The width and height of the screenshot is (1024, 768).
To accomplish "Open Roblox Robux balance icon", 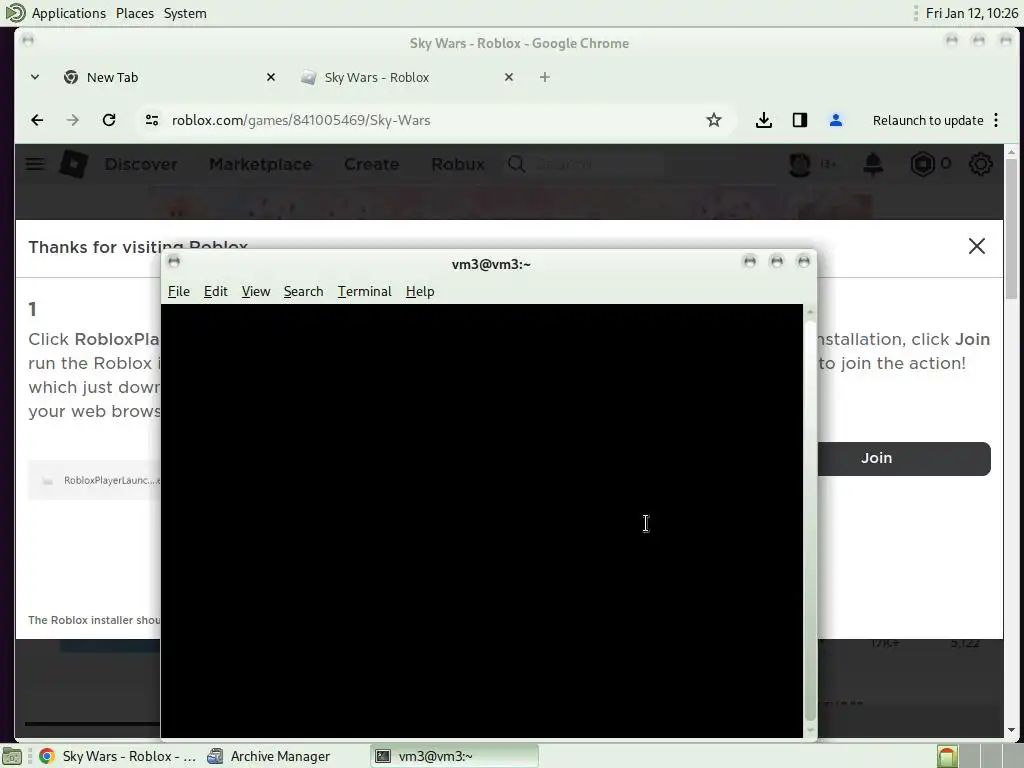I will point(922,164).
